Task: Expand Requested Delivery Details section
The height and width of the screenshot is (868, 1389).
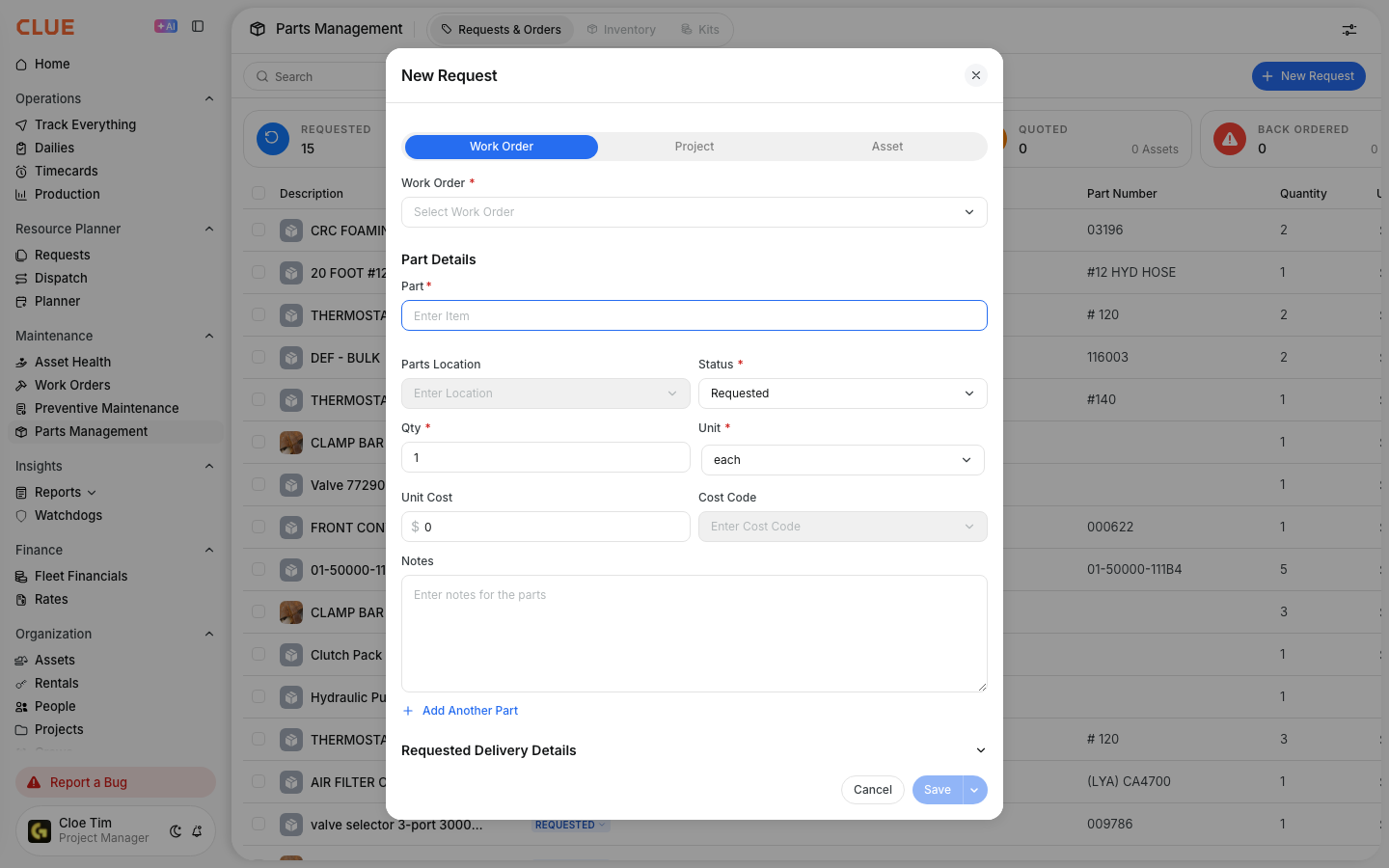Action: 694,750
